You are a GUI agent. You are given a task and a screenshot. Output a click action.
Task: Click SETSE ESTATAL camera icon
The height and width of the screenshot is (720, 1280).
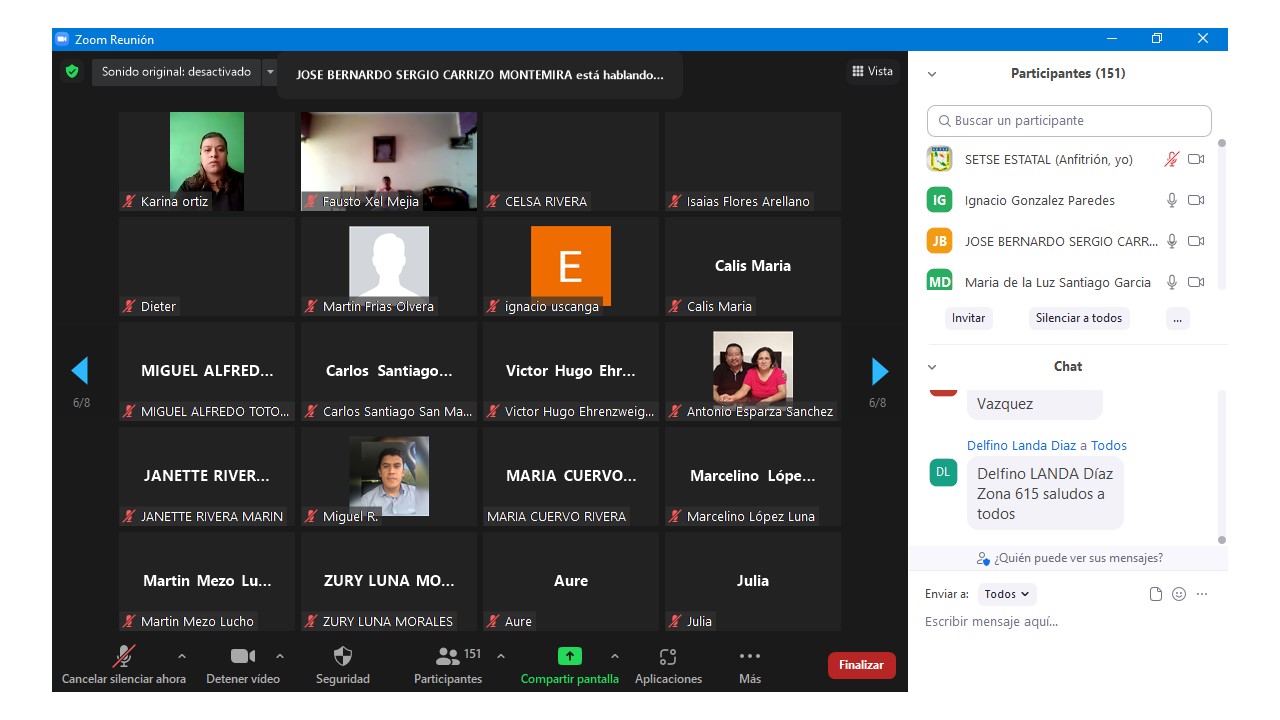[x=1196, y=159]
